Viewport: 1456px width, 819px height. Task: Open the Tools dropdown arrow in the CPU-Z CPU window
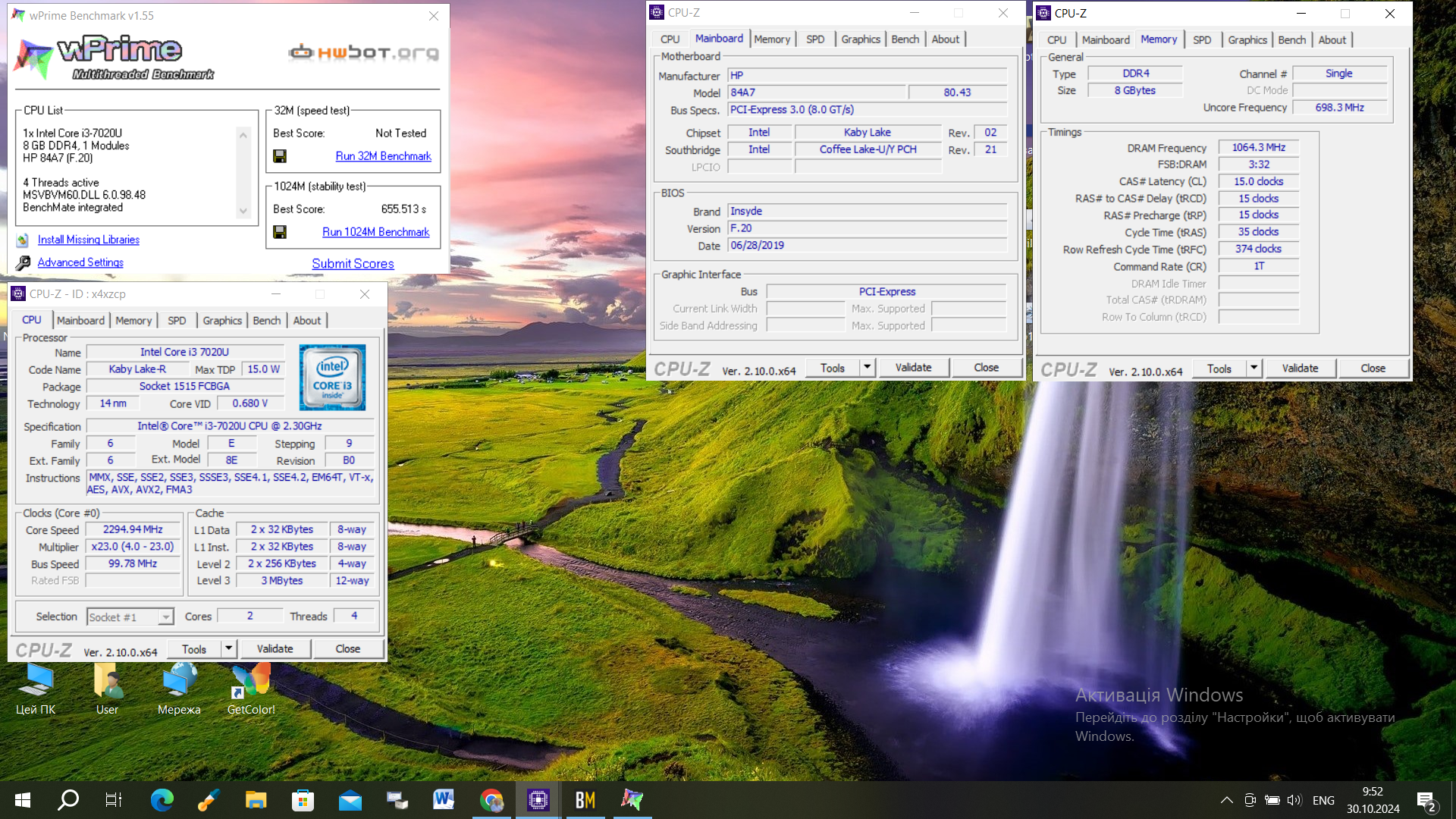228,649
